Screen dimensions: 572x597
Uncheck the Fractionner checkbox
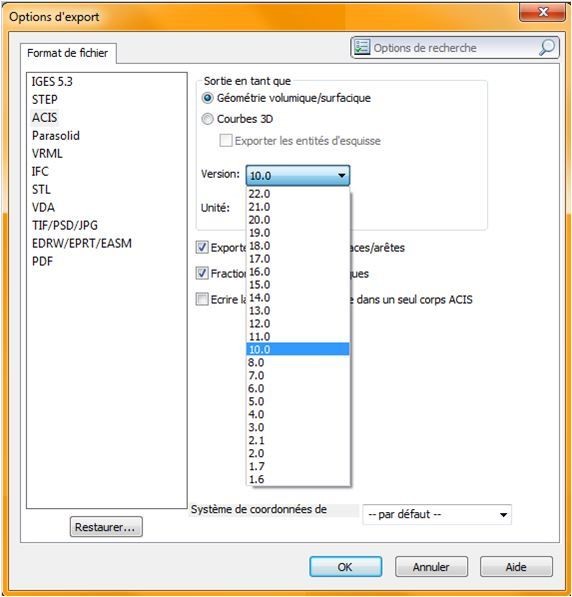(x=202, y=273)
